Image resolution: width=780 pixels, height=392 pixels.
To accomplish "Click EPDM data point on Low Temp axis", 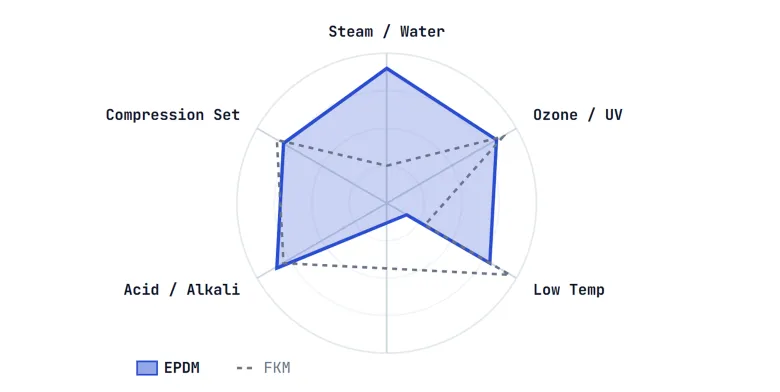I will pyautogui.click(x=489, y=262).
